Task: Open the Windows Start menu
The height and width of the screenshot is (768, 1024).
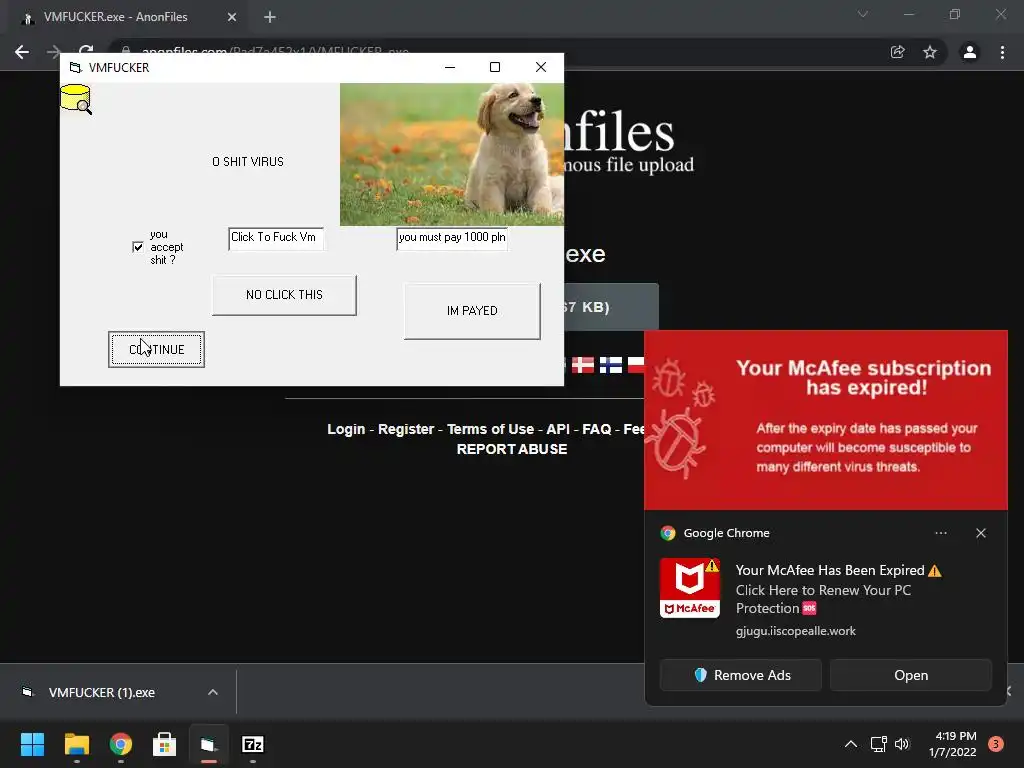Action: pos(32,744)
